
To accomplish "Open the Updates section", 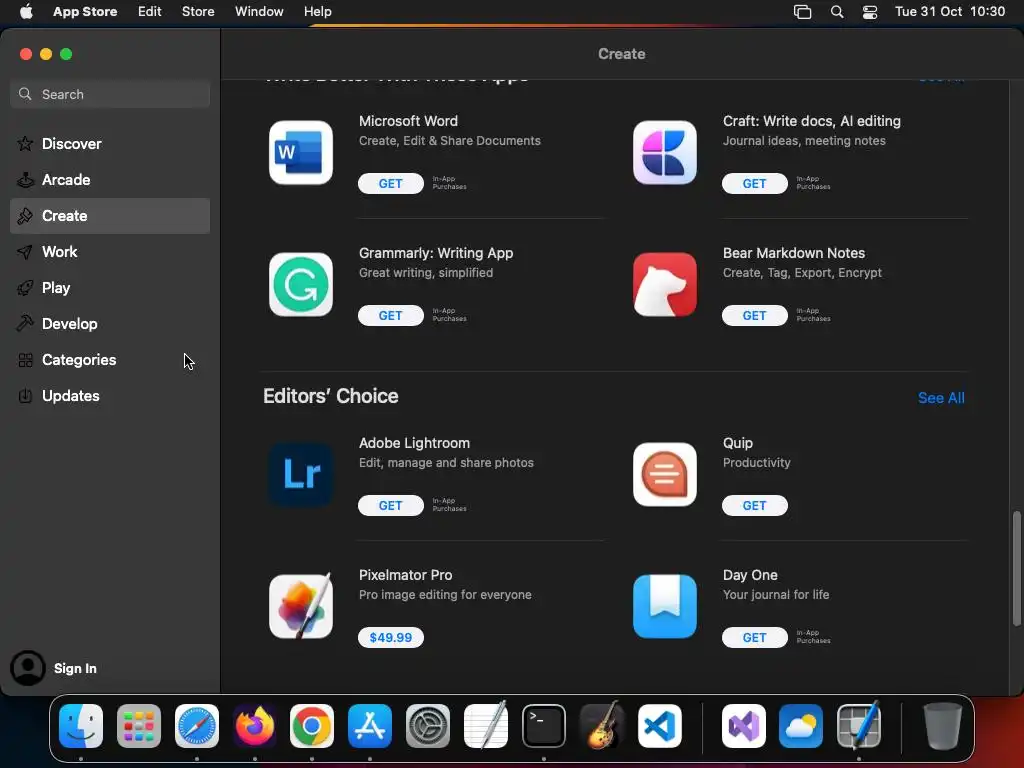I will tap(110, 395).
